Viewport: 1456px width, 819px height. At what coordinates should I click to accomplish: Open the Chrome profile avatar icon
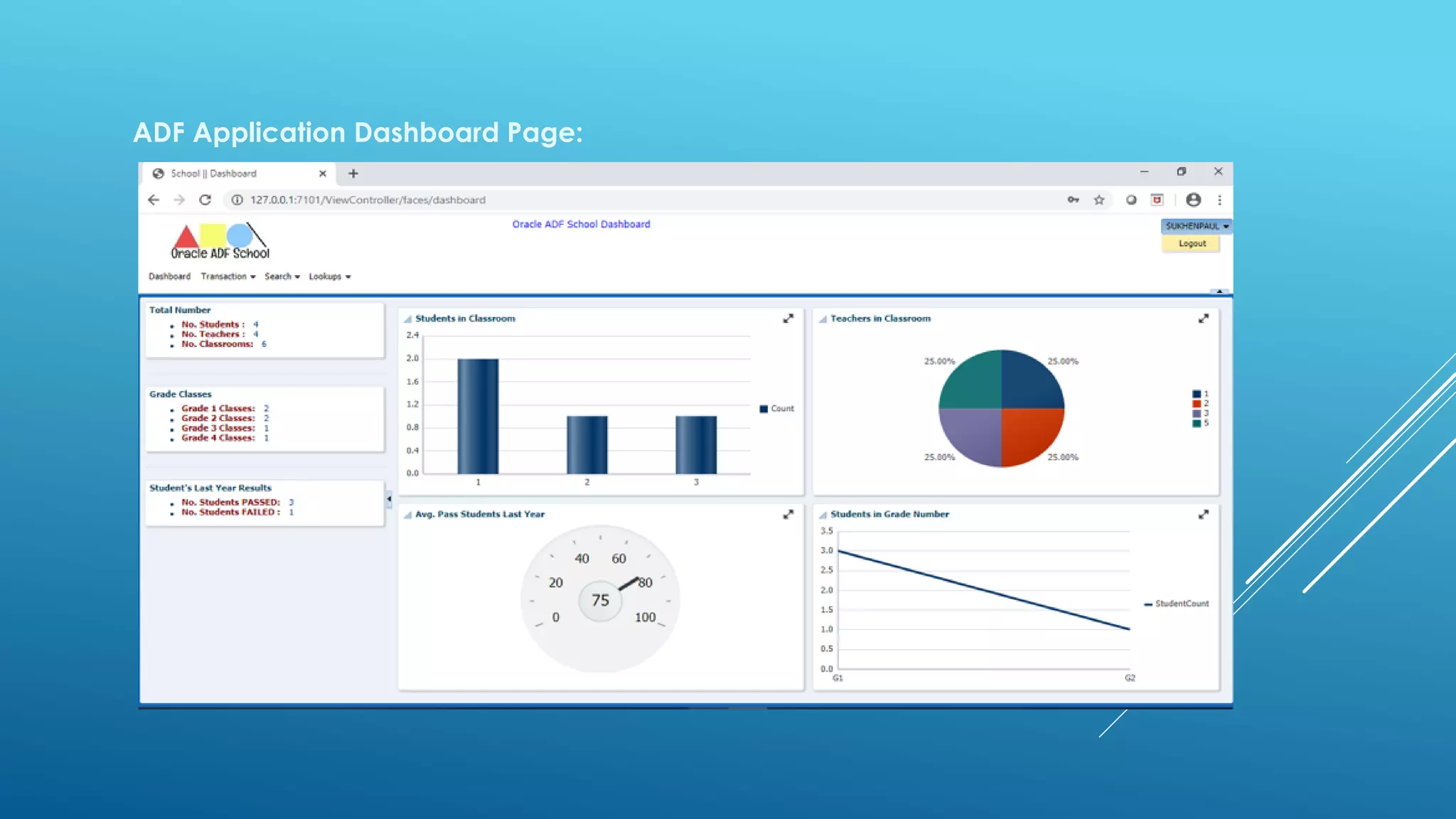pyautogui.click(x=1193, y=200)
